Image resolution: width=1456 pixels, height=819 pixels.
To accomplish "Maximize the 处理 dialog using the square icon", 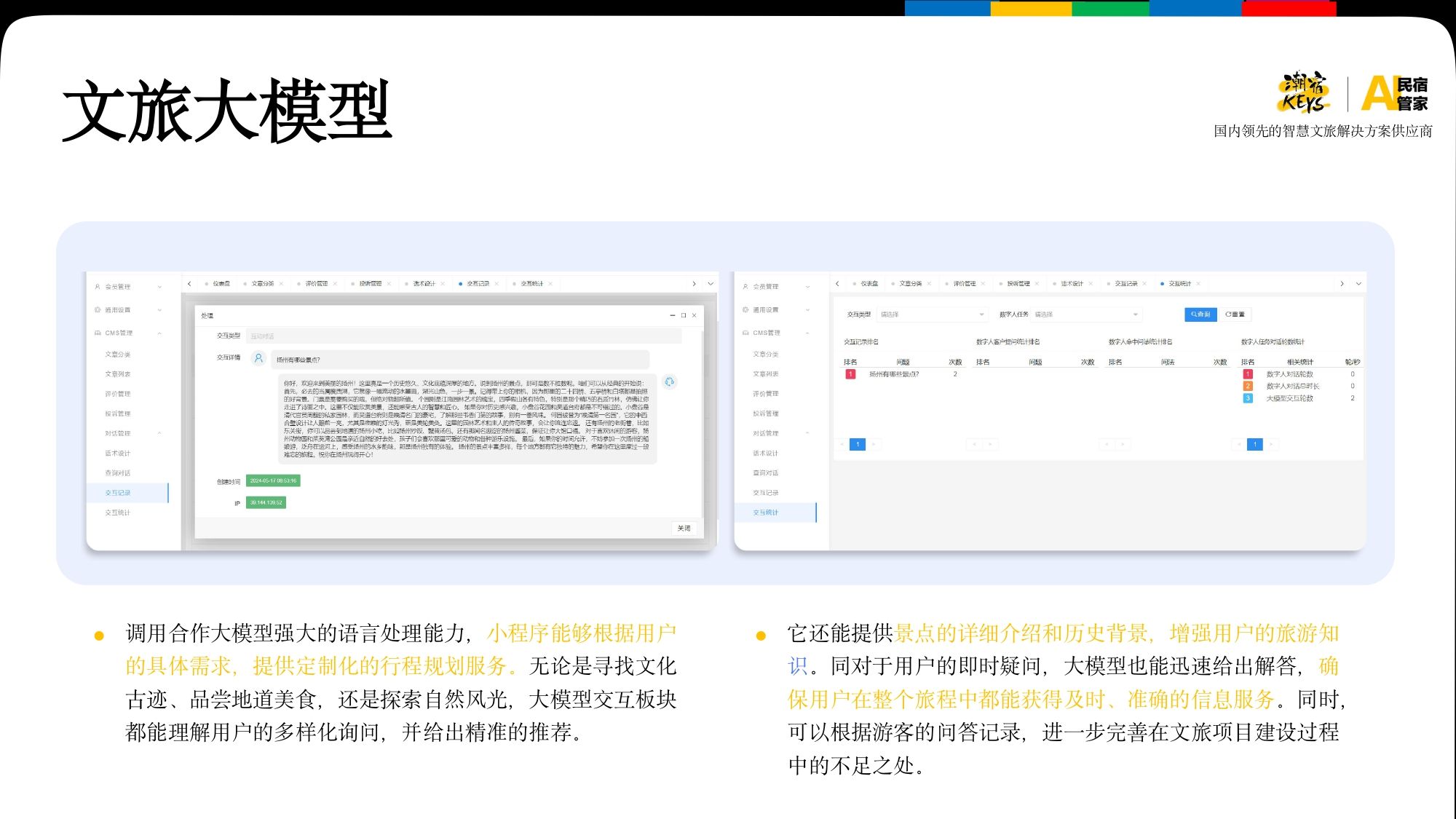I will (x=684, y=315).
